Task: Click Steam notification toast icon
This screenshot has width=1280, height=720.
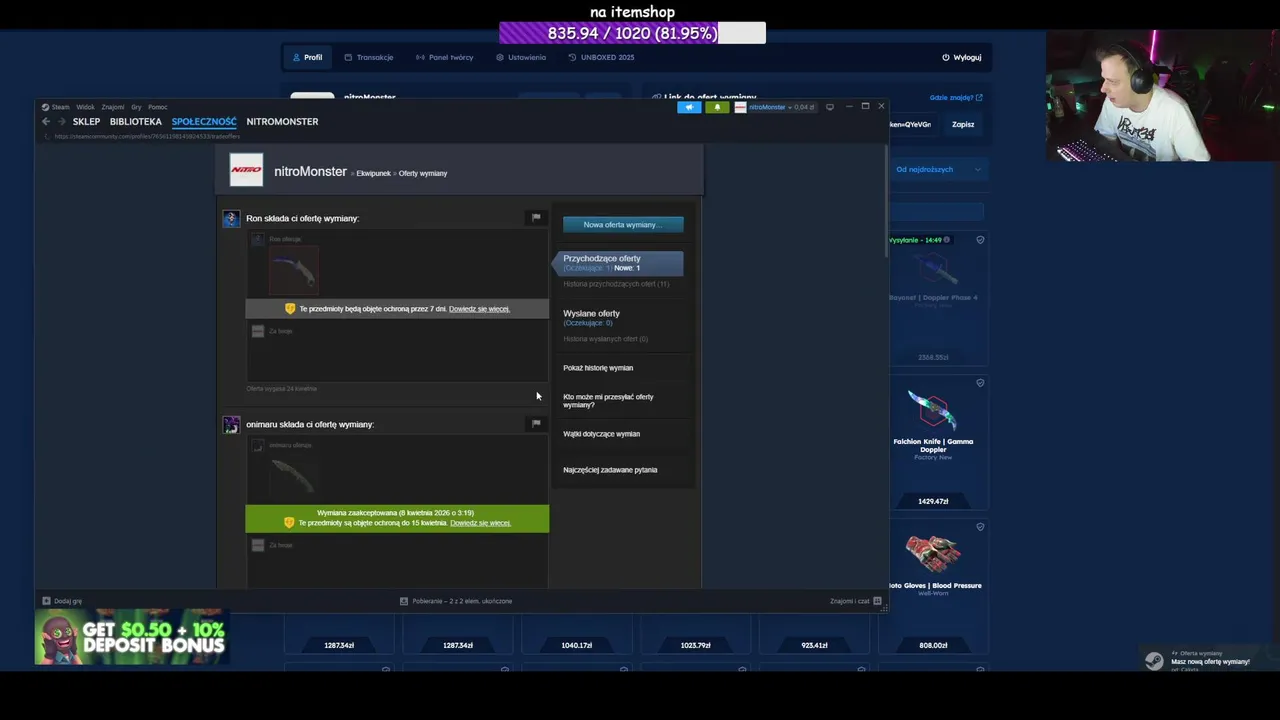Action: 1154,661
